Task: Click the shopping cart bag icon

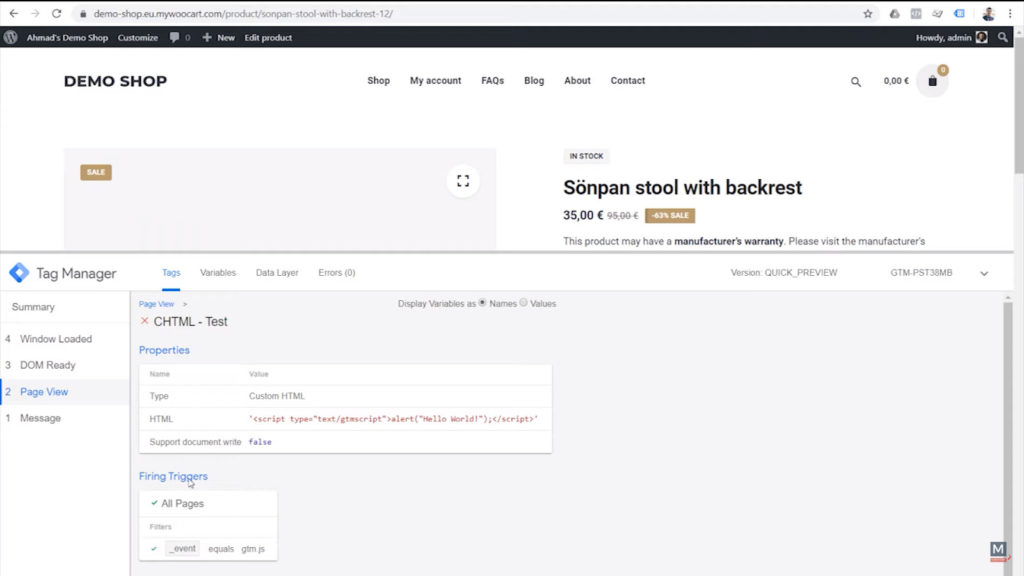Action: (x=932, y=81)
